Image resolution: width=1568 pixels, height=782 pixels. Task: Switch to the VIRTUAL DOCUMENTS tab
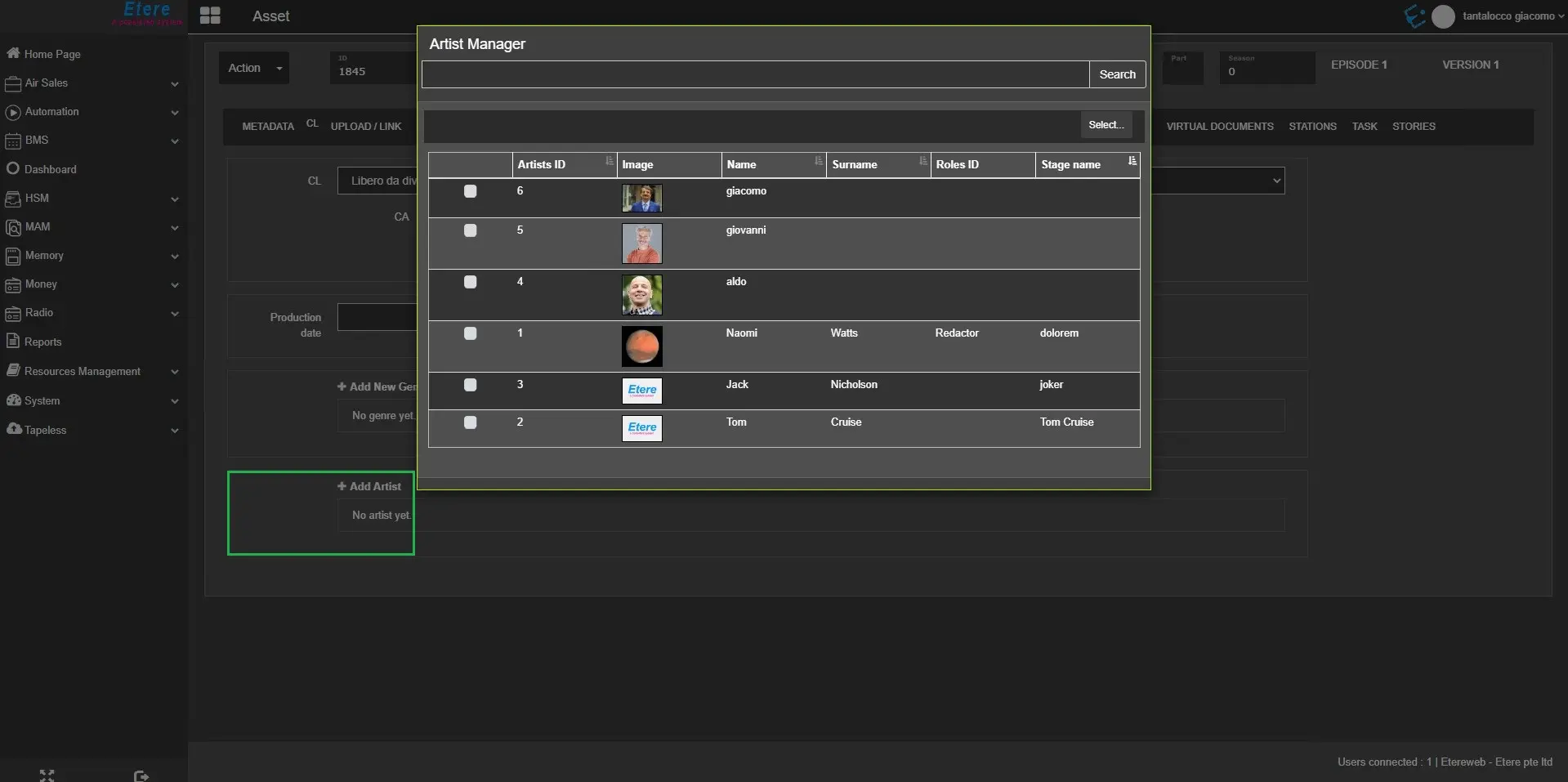1219,127
